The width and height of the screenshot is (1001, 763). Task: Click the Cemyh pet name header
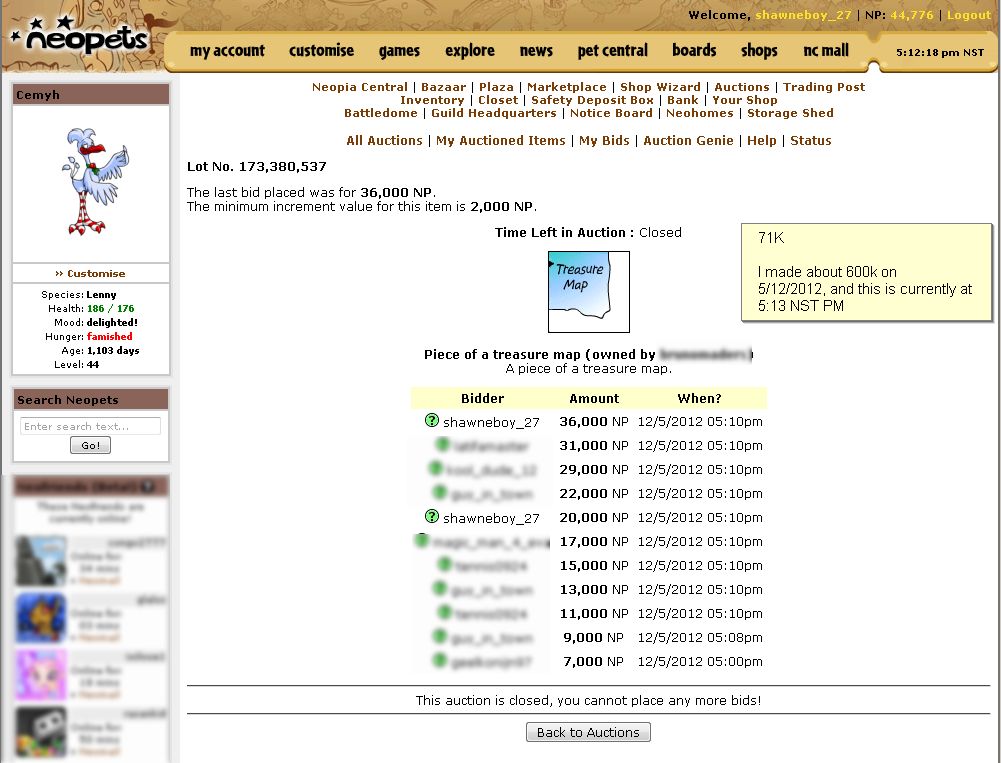point(91,94)
